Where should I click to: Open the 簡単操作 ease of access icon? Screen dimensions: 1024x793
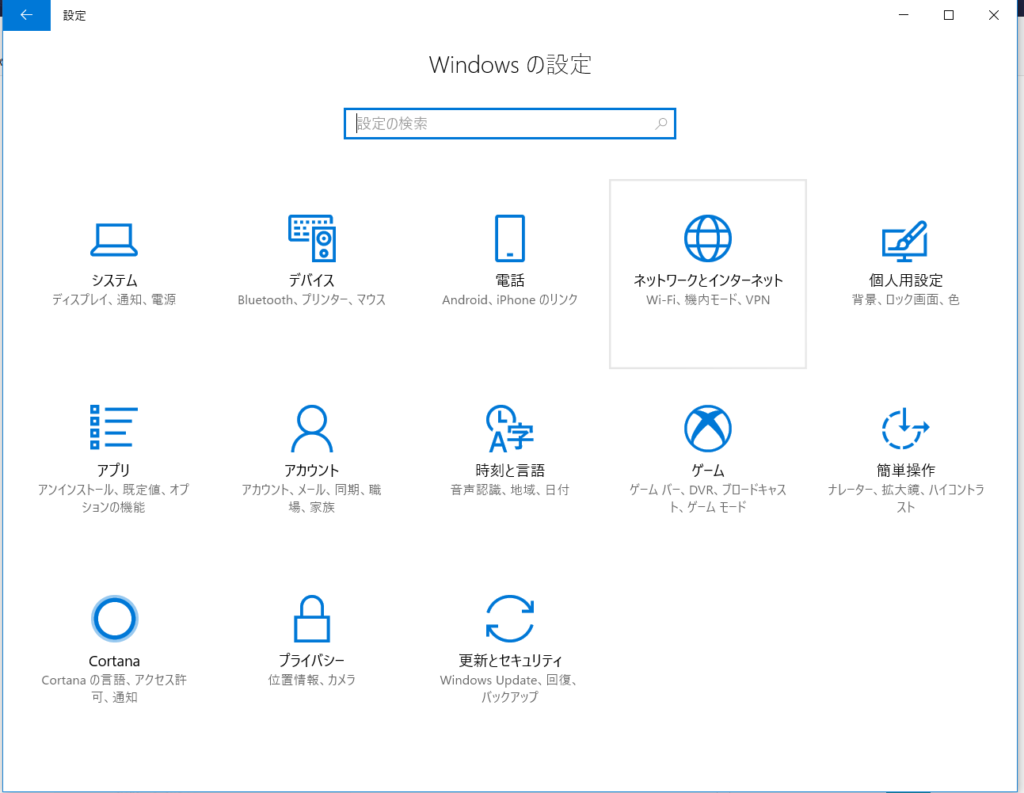(x=905, y=429)
